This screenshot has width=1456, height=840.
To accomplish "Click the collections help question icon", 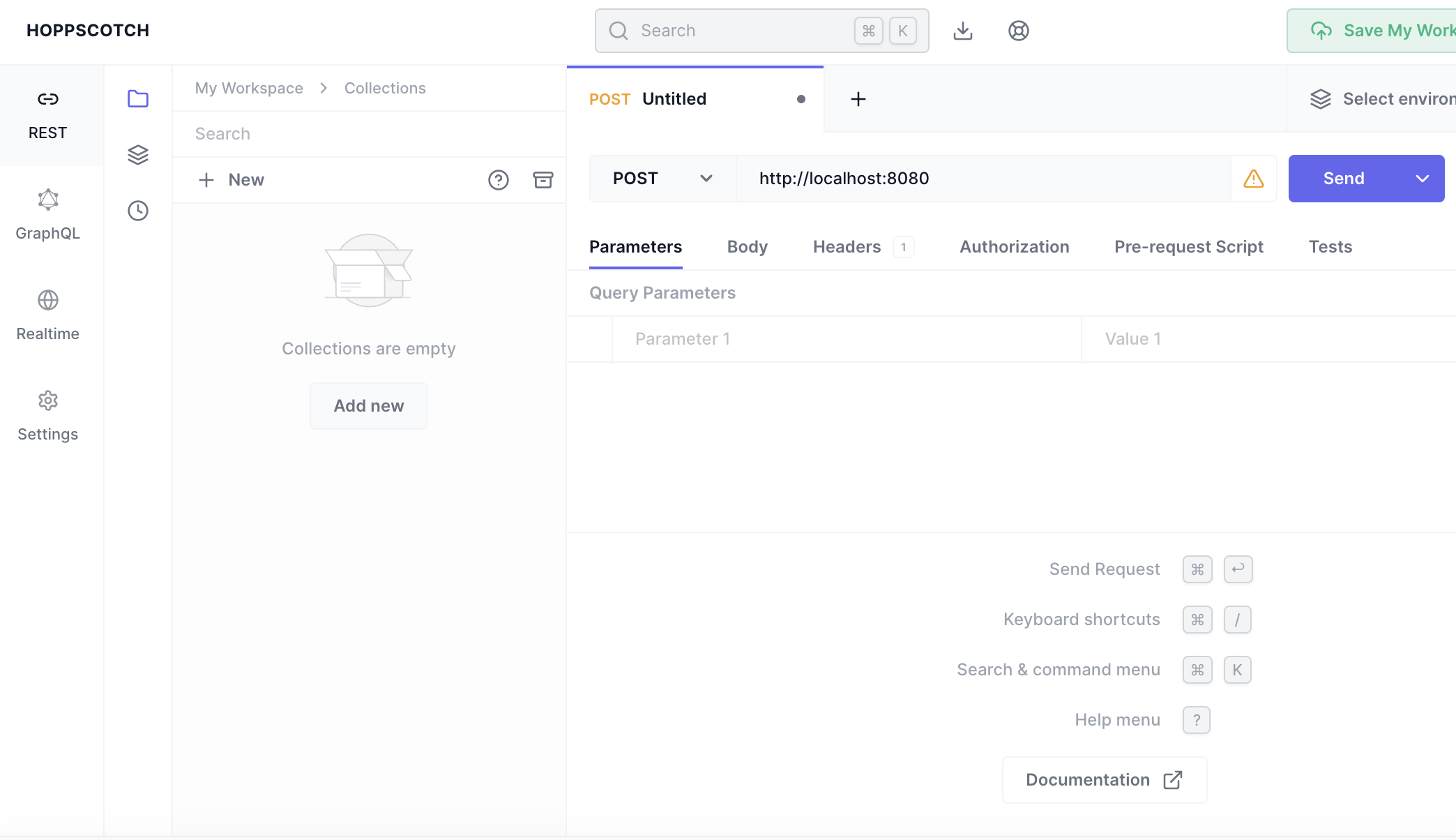I will pos(499,180).
